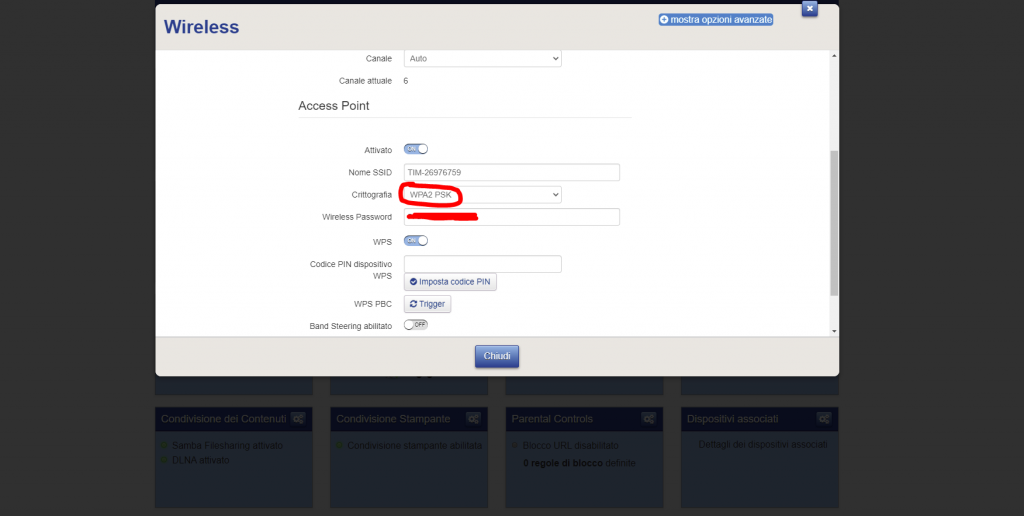Open Condivisione dei Contenuti settings gear
Image resolution: width=1024 pixels, height=516 pixels.
(x=298, y=418)
